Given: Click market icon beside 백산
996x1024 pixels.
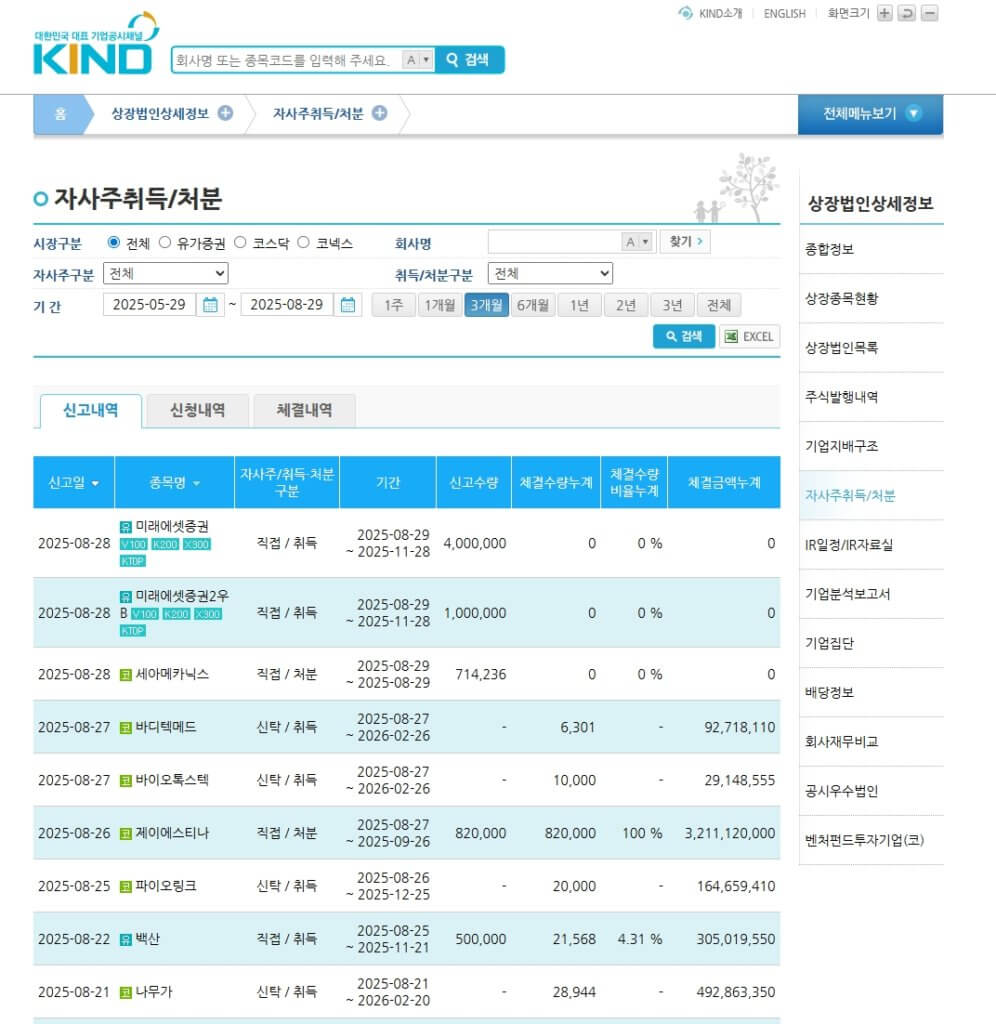Looking at the screenshot, I should click(125, 940).
